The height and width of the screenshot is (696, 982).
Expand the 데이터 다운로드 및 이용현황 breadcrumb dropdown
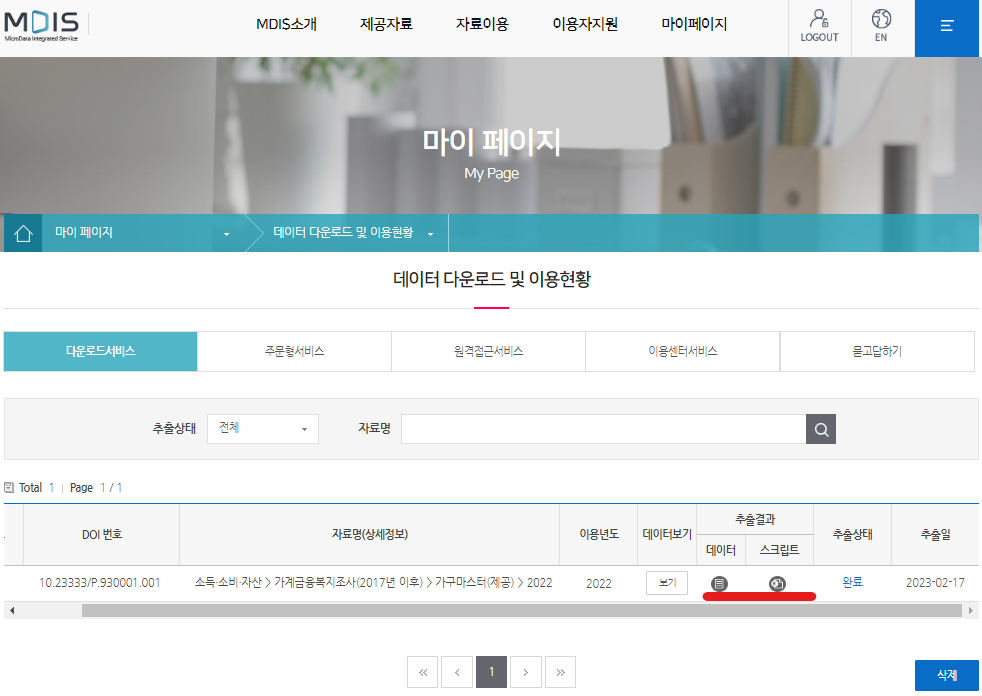(431, 234)
